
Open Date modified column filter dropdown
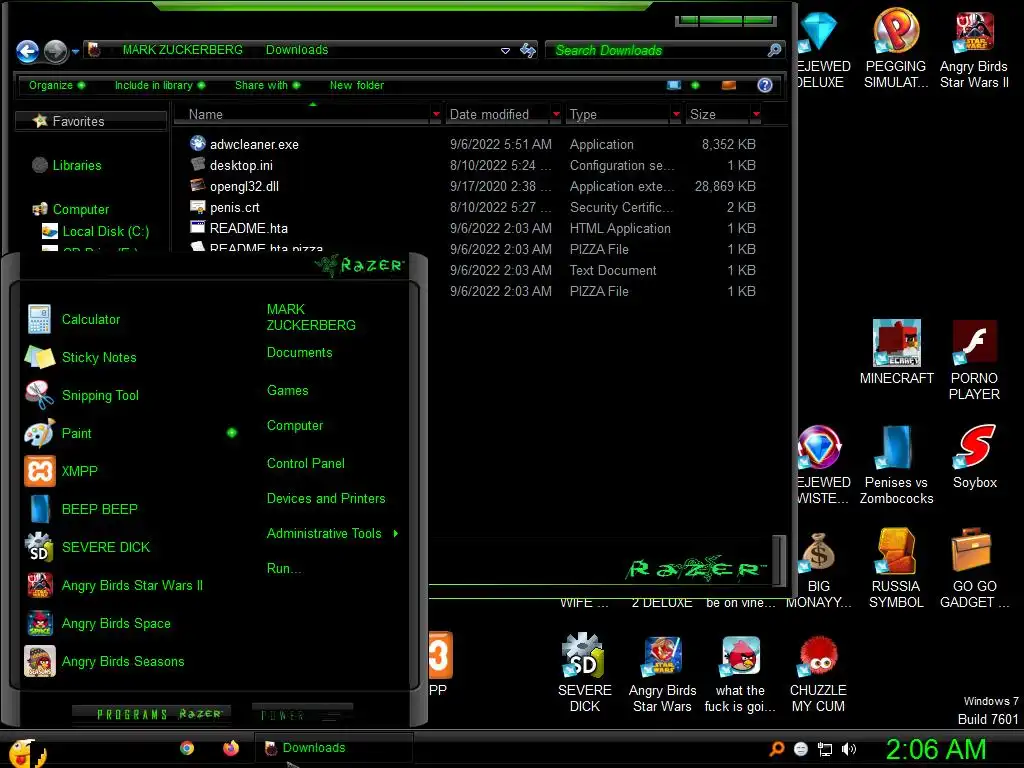[x=556, y=114]
